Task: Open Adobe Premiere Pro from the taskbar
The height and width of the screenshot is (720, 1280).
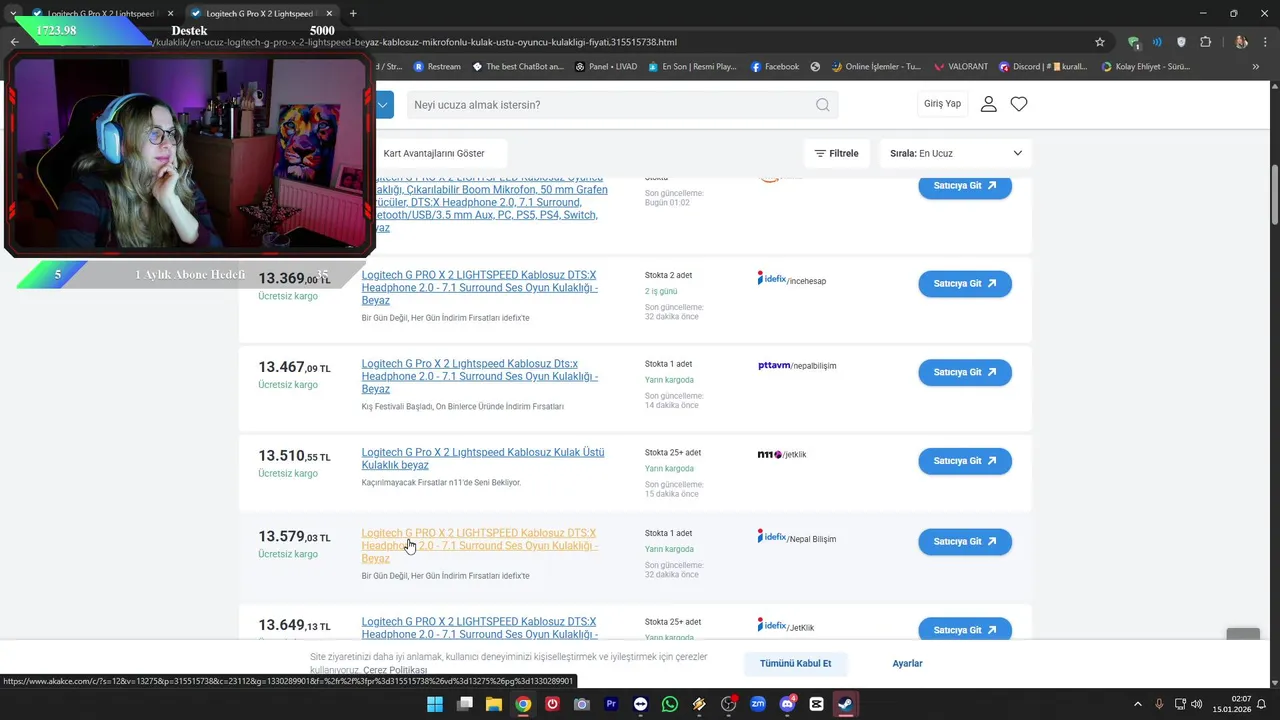Action: click(x=611, y=704)
